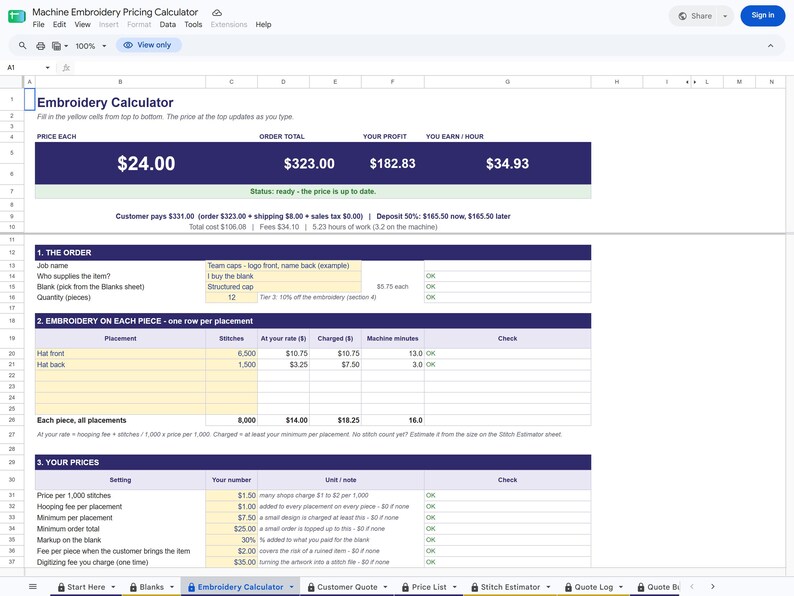
Task: Select the 'Hat back' placement cell
Action: click(x=120, y=365)
